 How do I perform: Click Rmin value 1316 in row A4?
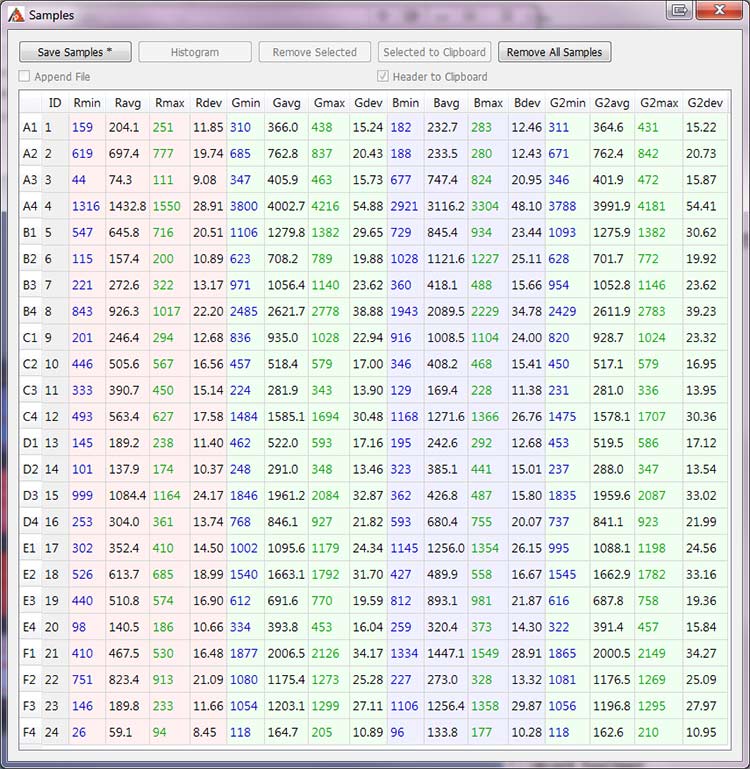pos(86,206)
